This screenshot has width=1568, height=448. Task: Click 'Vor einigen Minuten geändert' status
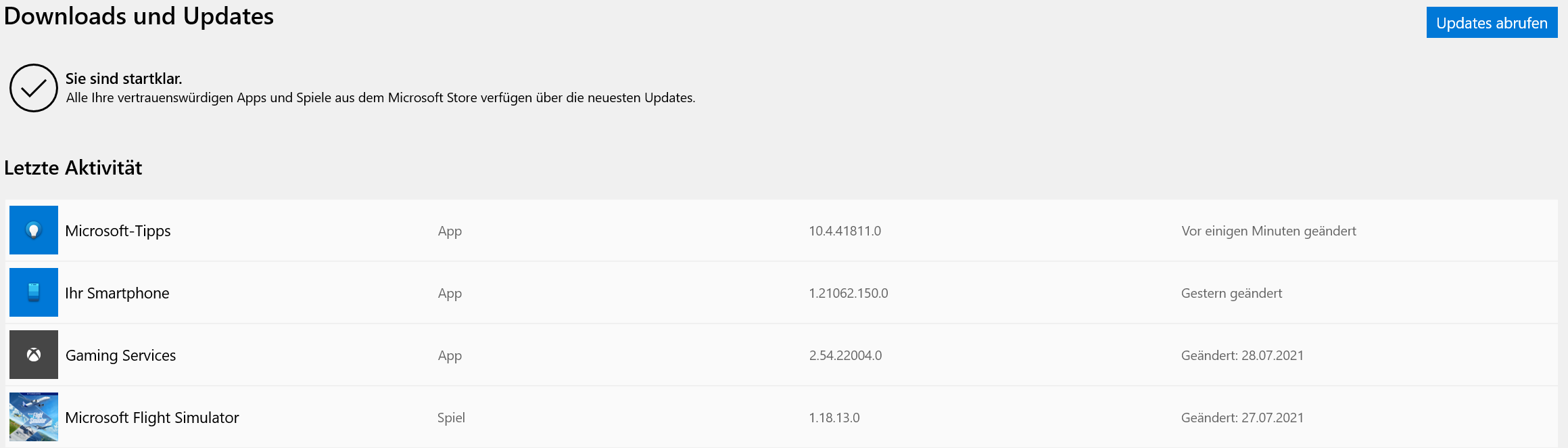1268,231
